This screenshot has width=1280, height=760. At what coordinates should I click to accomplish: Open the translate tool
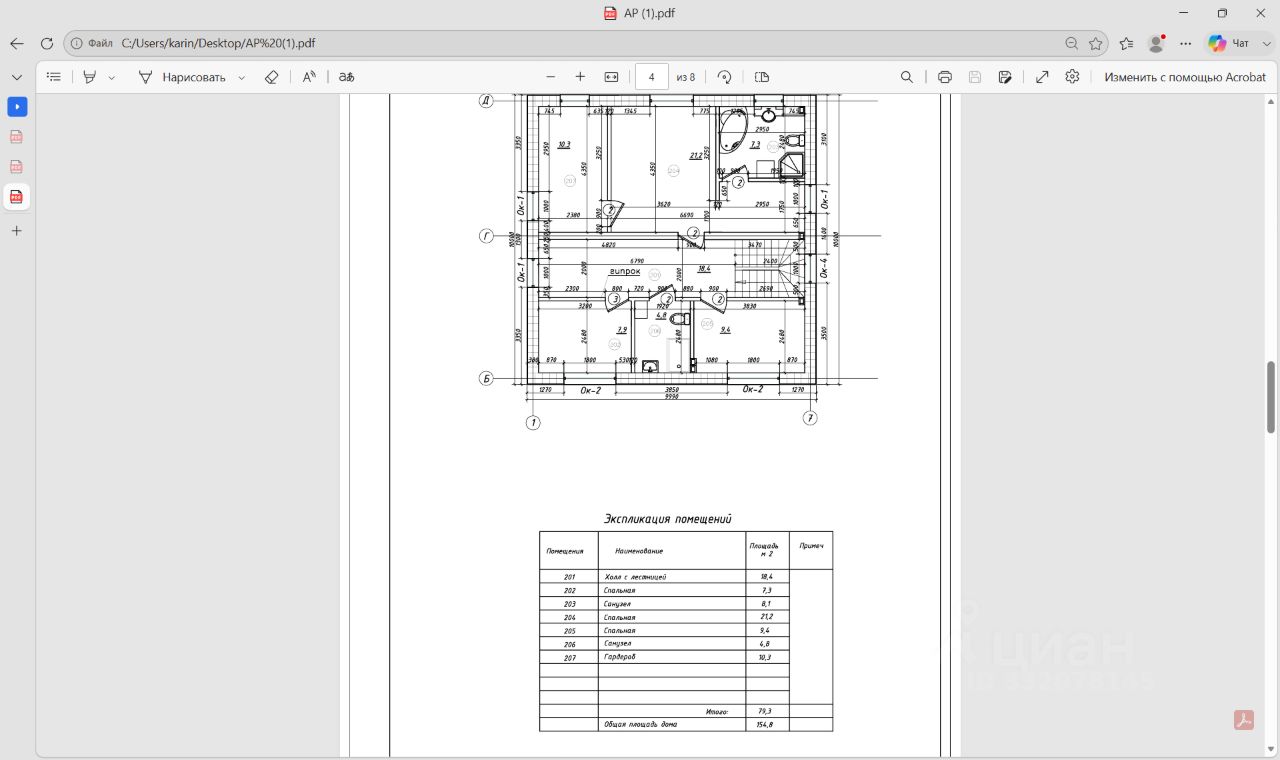[346, 77]
